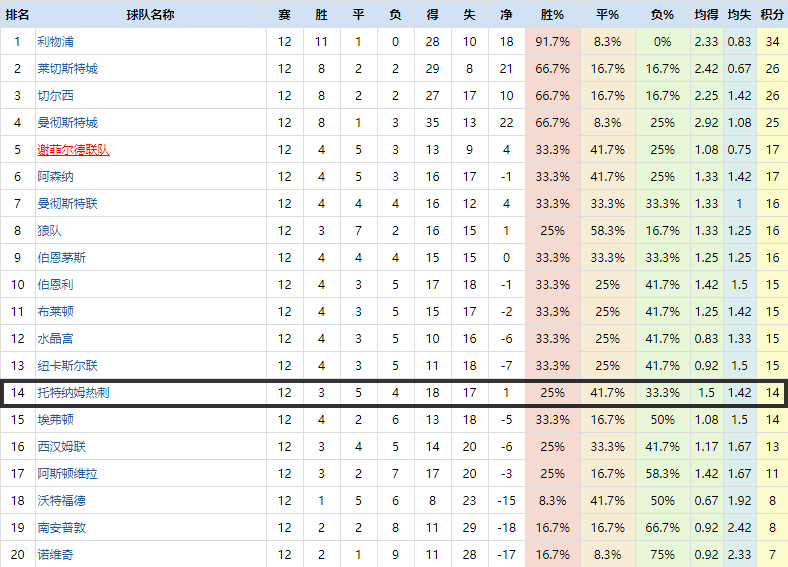788x567 pixels.
Task: Click the 阿斯顿维拉 team name
Action: pyautogui.click(x=67, y=474)
